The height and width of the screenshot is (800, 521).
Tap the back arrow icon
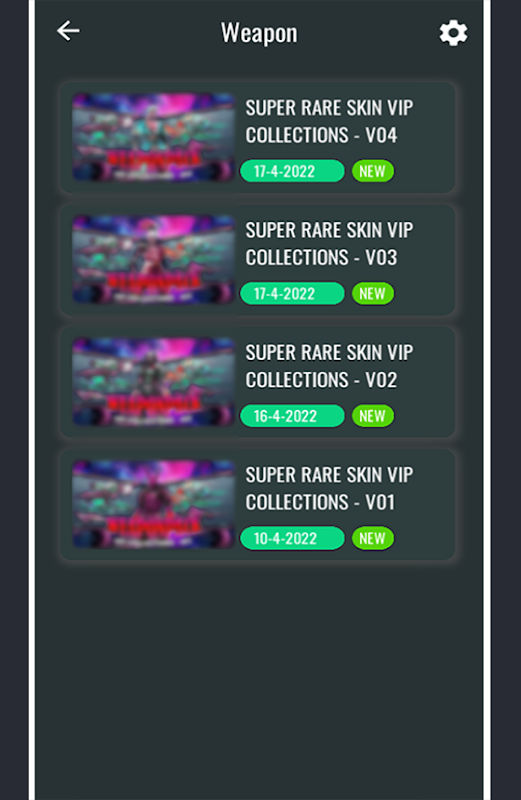click(68, 31)
